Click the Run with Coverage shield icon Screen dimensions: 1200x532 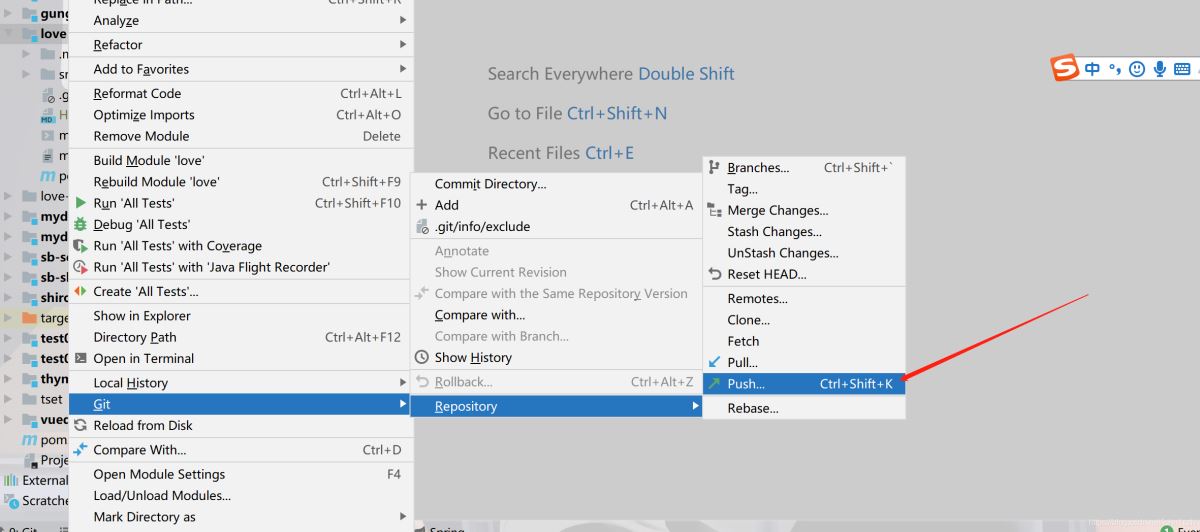tap(81, 246)
